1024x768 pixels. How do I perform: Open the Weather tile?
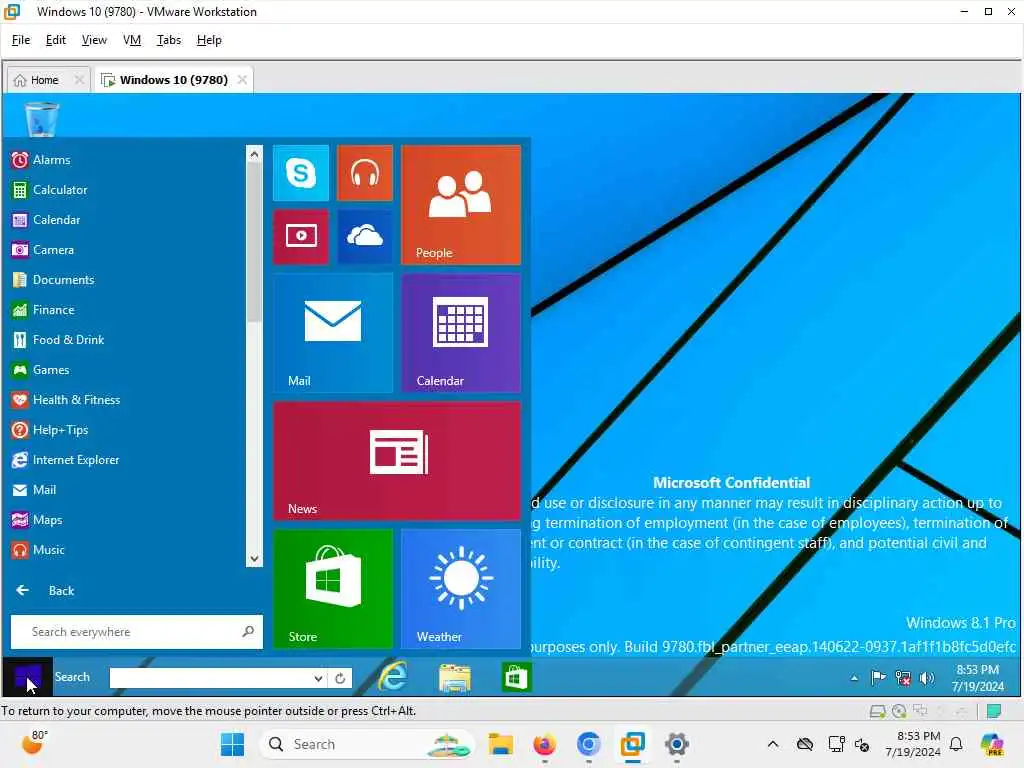(460, 588)
